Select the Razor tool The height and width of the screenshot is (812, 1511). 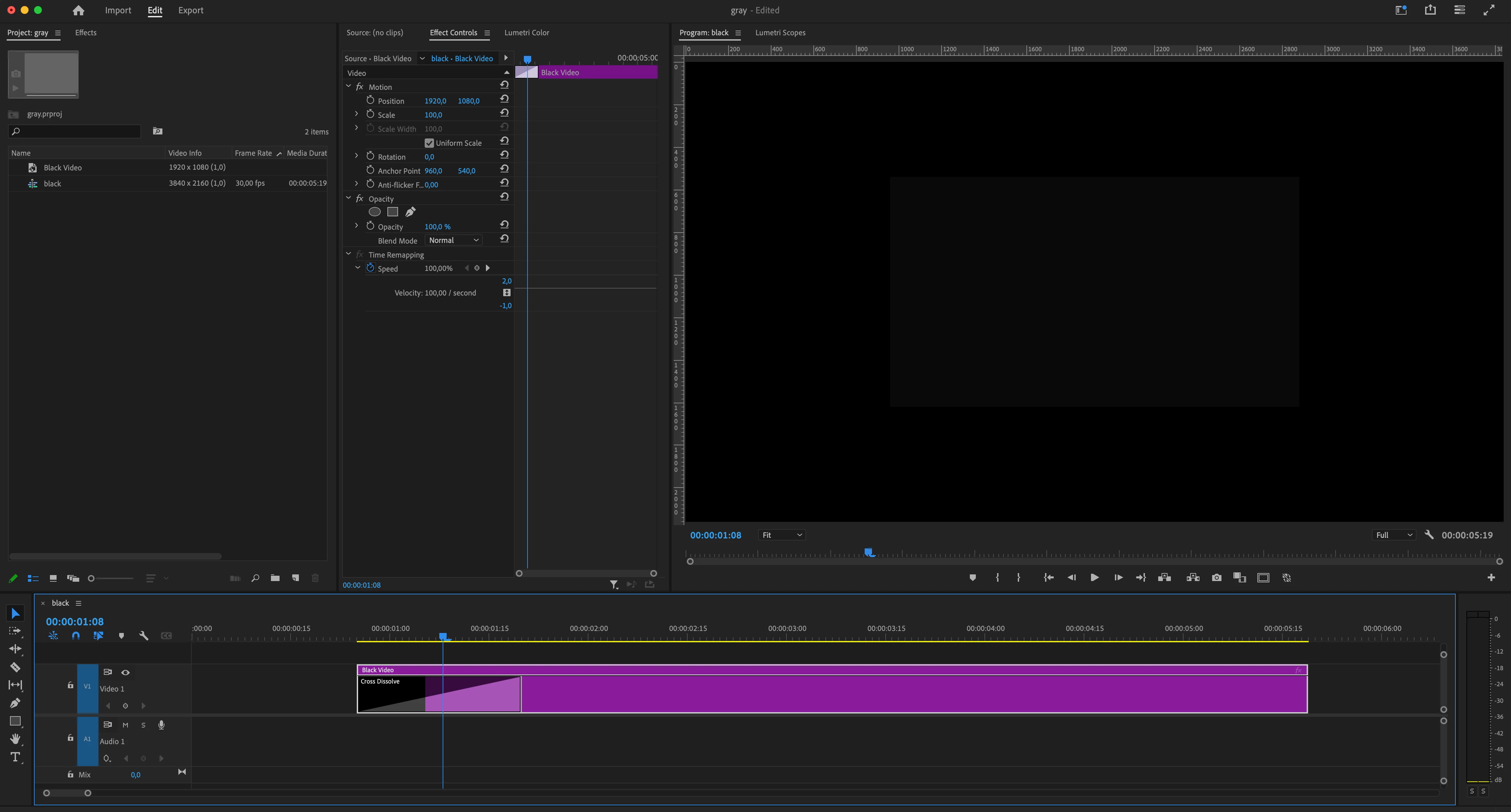click(15, 667)
